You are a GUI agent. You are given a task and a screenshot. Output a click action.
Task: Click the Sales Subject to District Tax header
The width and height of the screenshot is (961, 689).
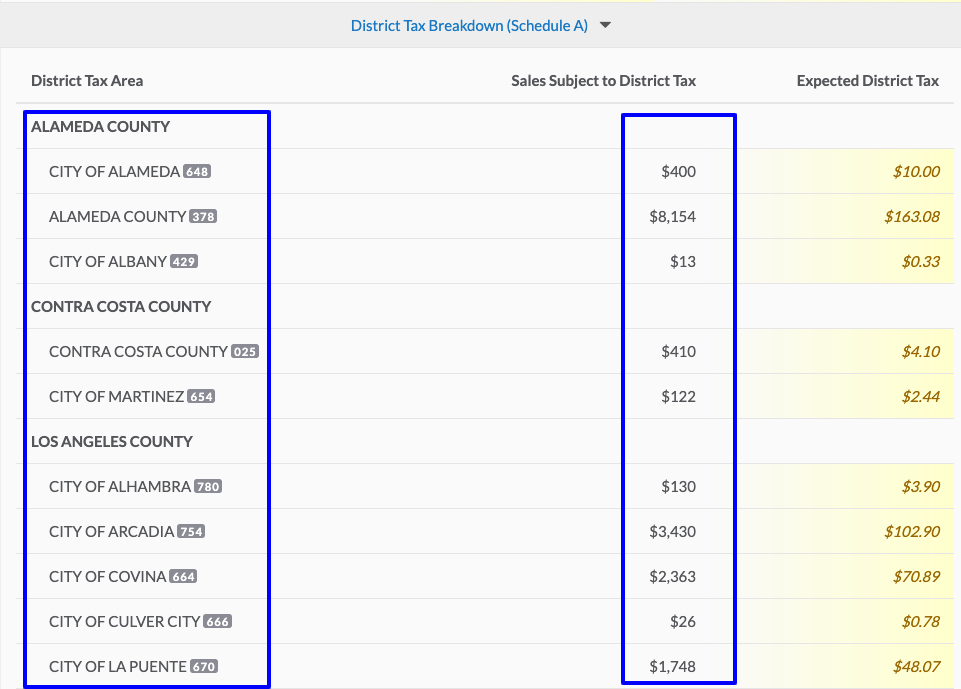coord(603,81)
